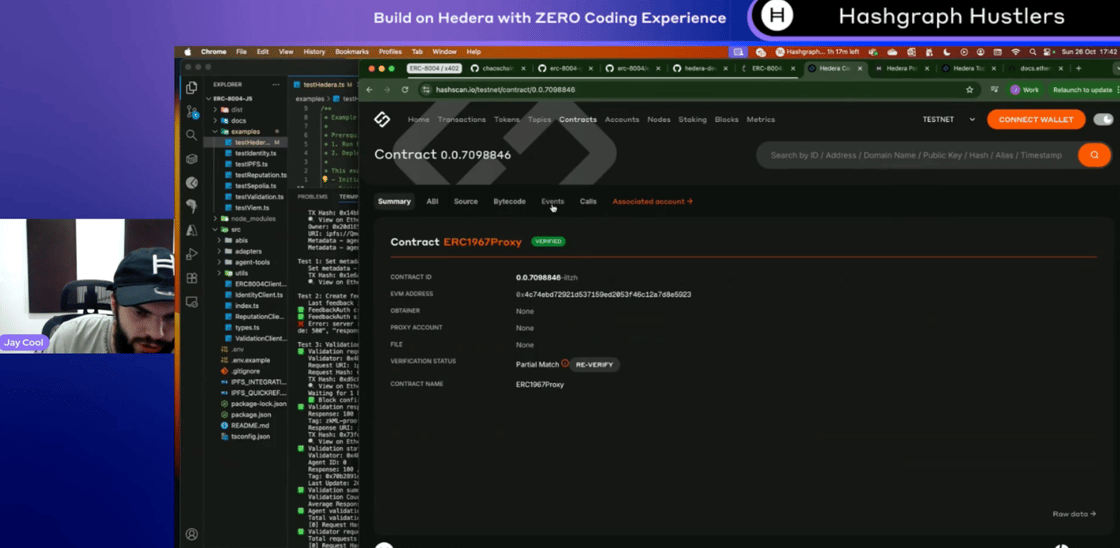
Task: Close the Hedera Co active tab
Action: tap(860, 69)
